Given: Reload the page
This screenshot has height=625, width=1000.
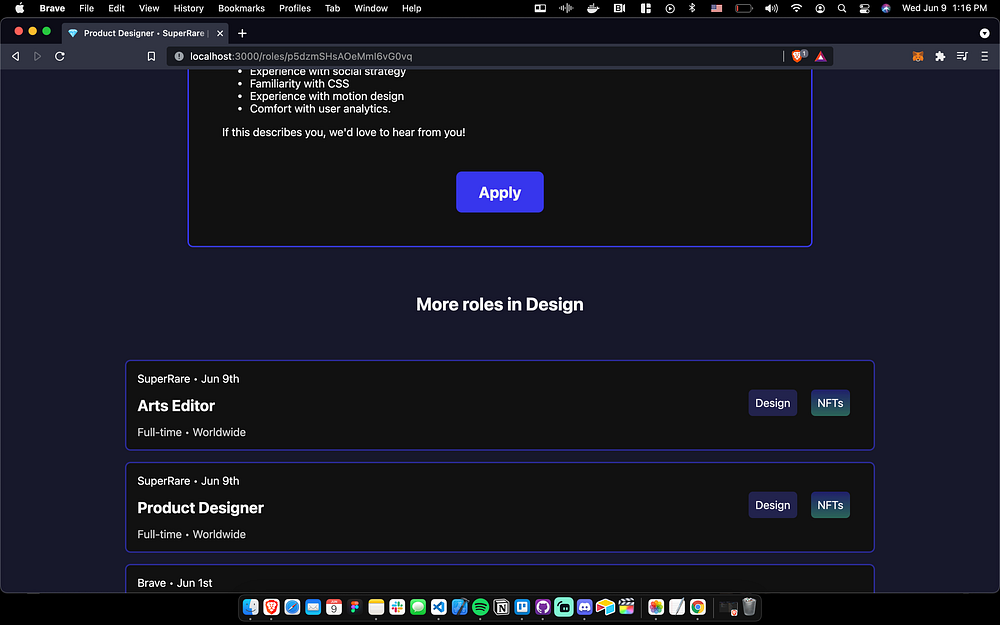Looking at the screenshot, I should tap(60, 56).
